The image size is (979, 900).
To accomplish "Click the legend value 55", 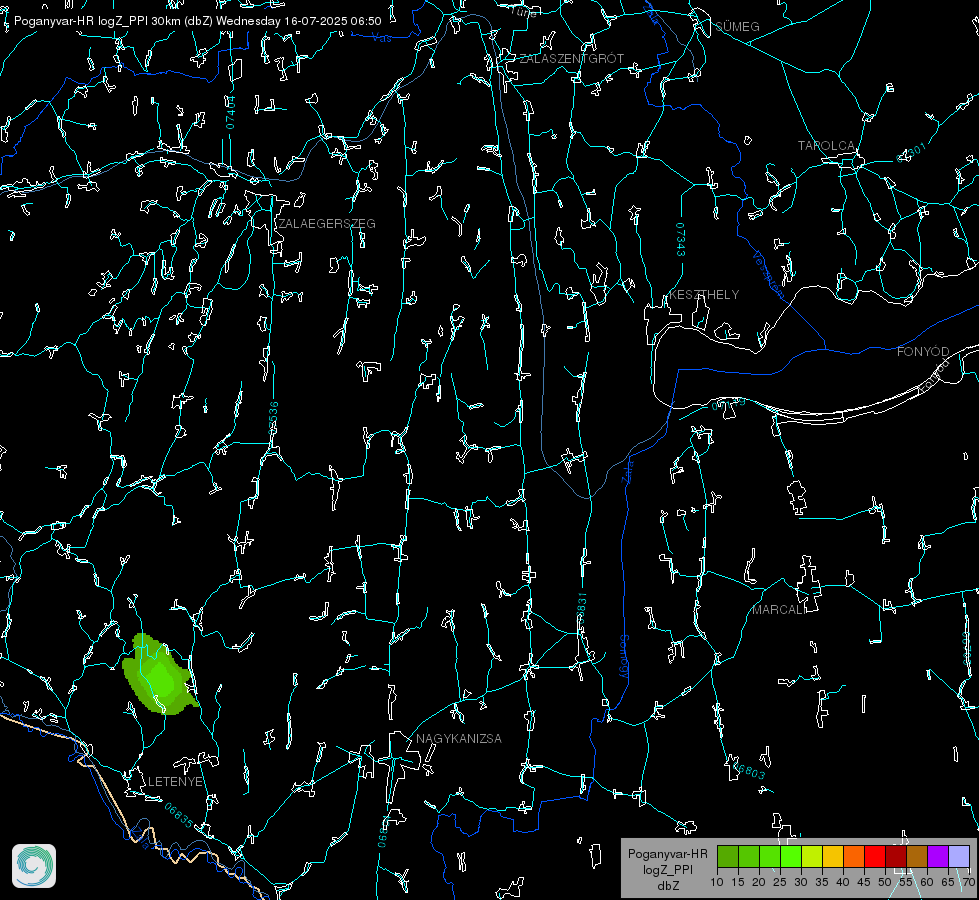I will [x=905, y=883].
